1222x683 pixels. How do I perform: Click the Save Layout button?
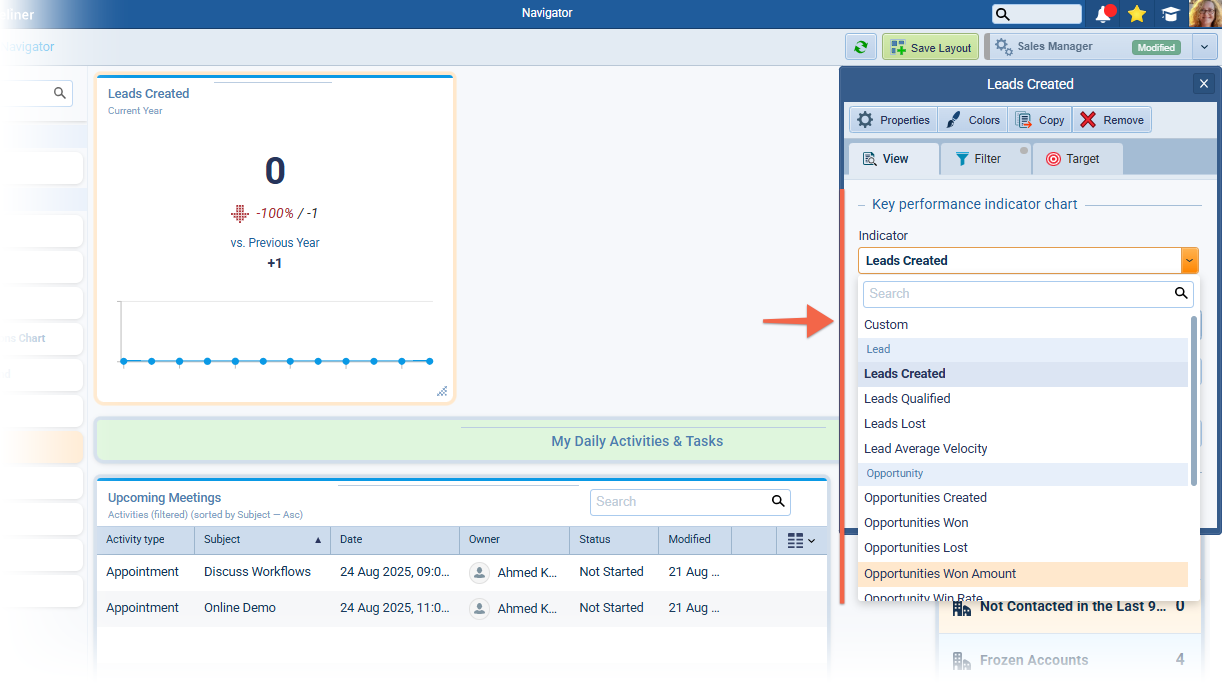coord(930,47)
